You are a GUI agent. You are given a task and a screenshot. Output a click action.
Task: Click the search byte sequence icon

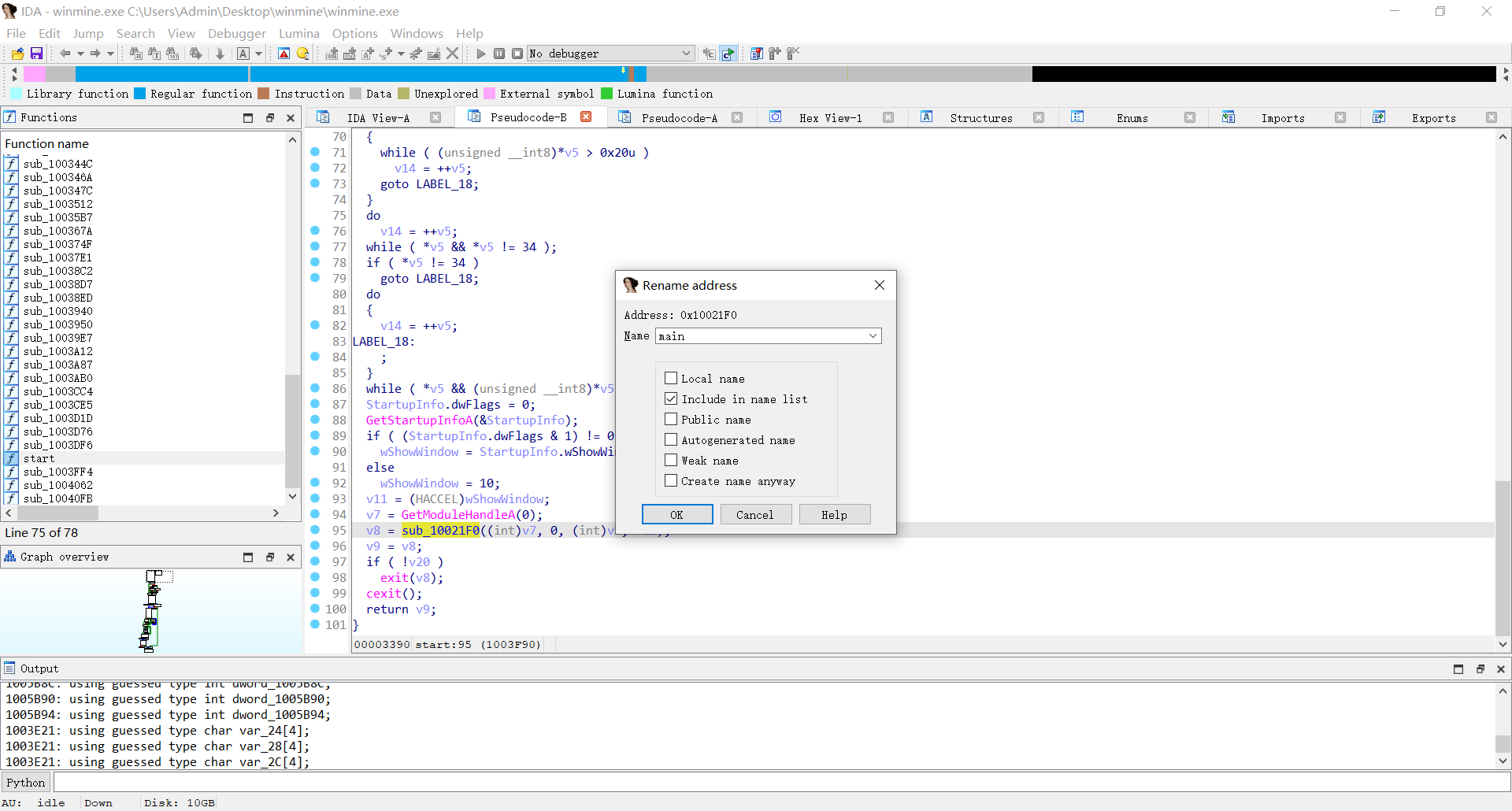click(x=172, y=54)
